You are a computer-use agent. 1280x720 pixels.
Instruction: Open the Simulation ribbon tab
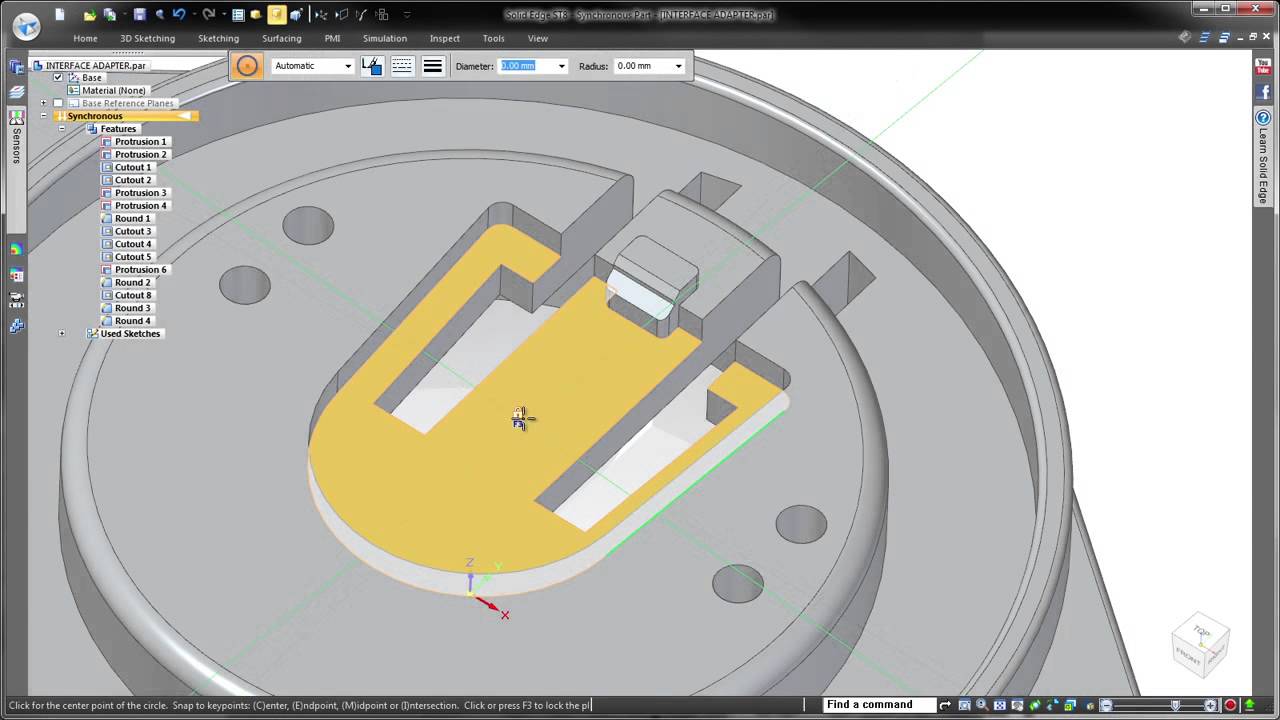(x=385, y=38)
